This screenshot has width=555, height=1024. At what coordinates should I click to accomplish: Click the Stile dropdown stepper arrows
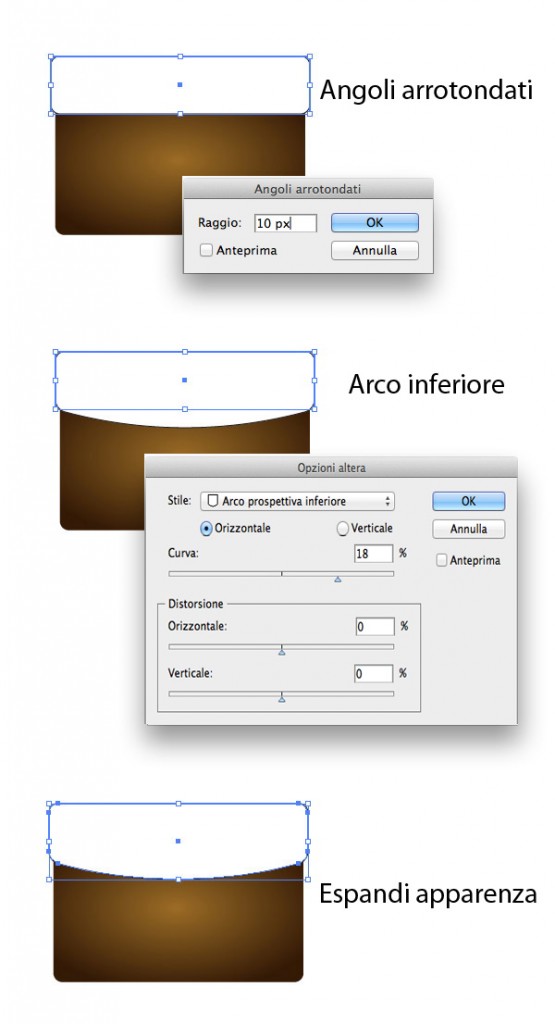tap(388, 501)
